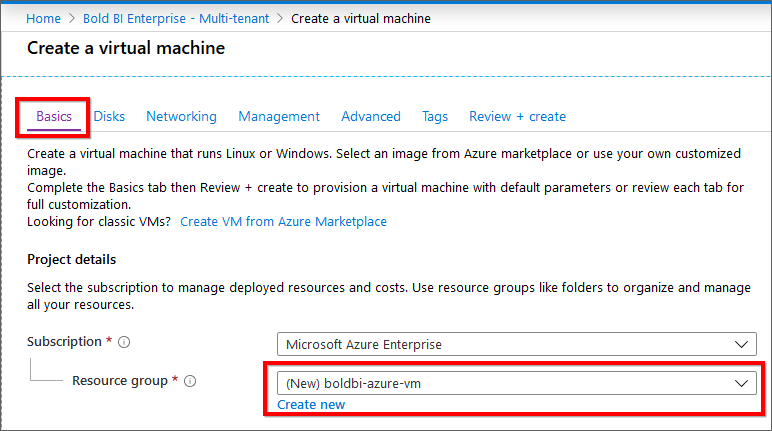Expand the Resource group dropdown
The height and width of the screenshot is (431, 772).
516,383
